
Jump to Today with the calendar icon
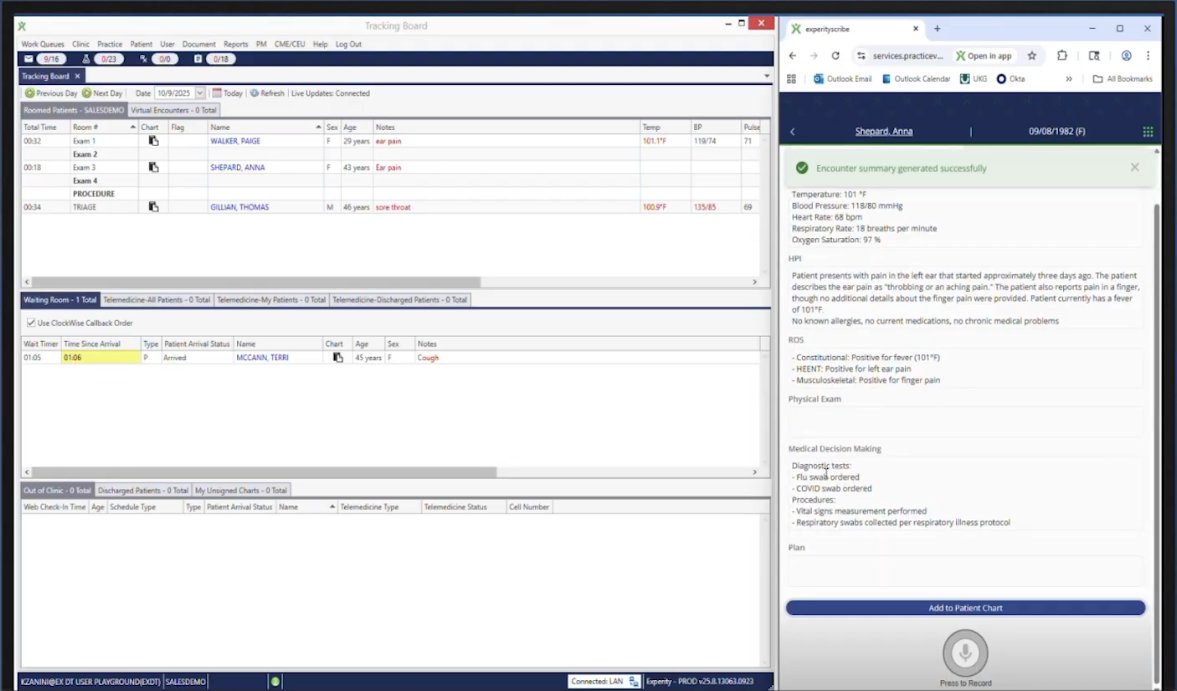coord(217,93)
